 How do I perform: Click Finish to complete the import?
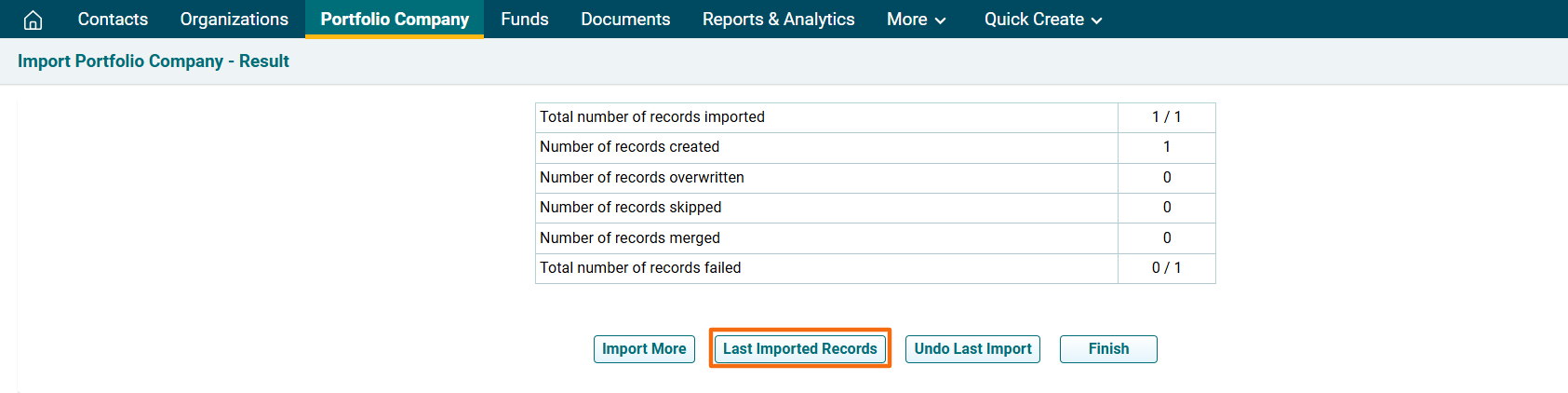[1108, 349]
